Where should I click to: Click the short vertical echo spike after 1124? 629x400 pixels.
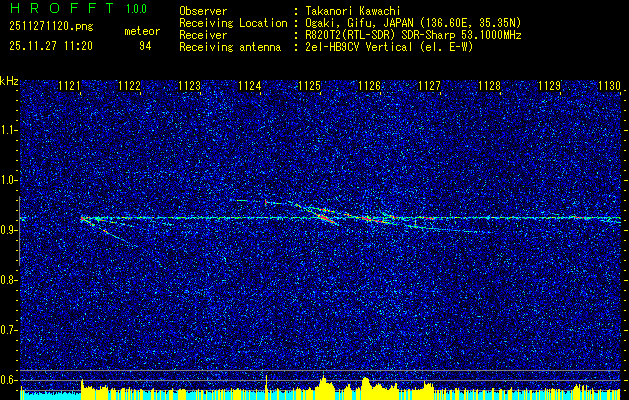point(266,202)
